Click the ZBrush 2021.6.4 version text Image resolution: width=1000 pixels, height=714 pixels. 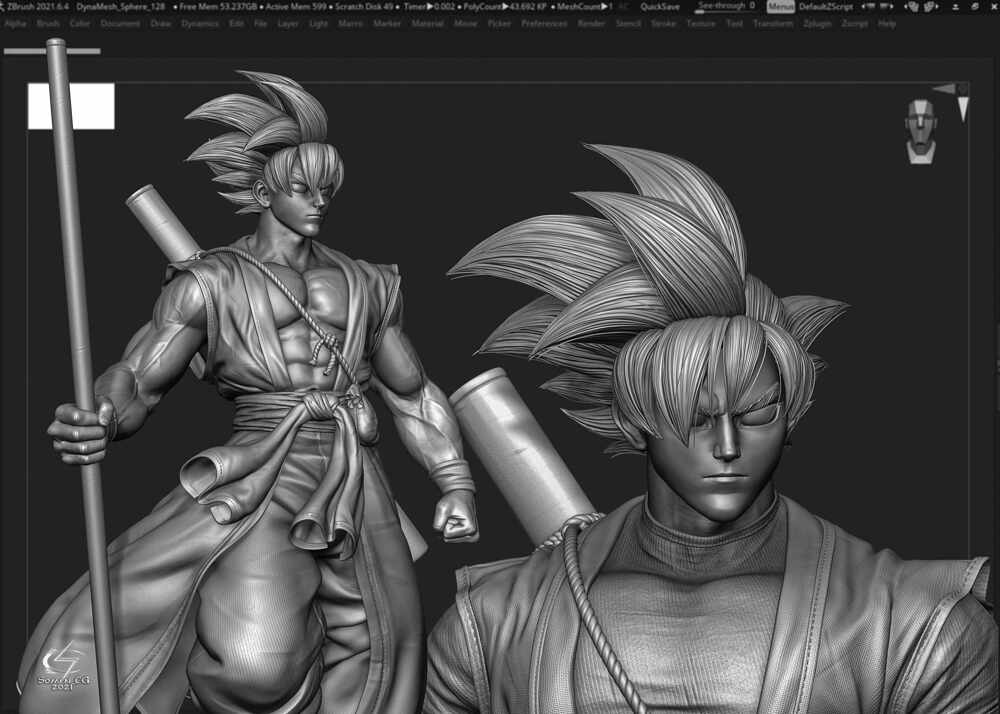pyautogui.click(x=37, y=6)
